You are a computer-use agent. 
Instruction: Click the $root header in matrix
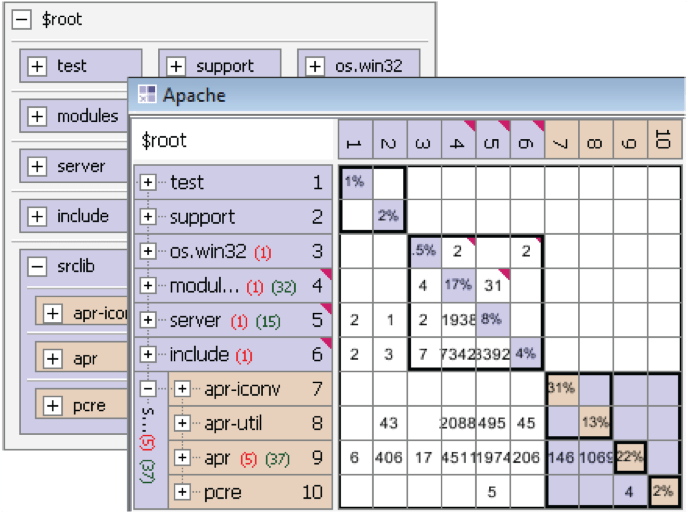[x=165, y=141]
